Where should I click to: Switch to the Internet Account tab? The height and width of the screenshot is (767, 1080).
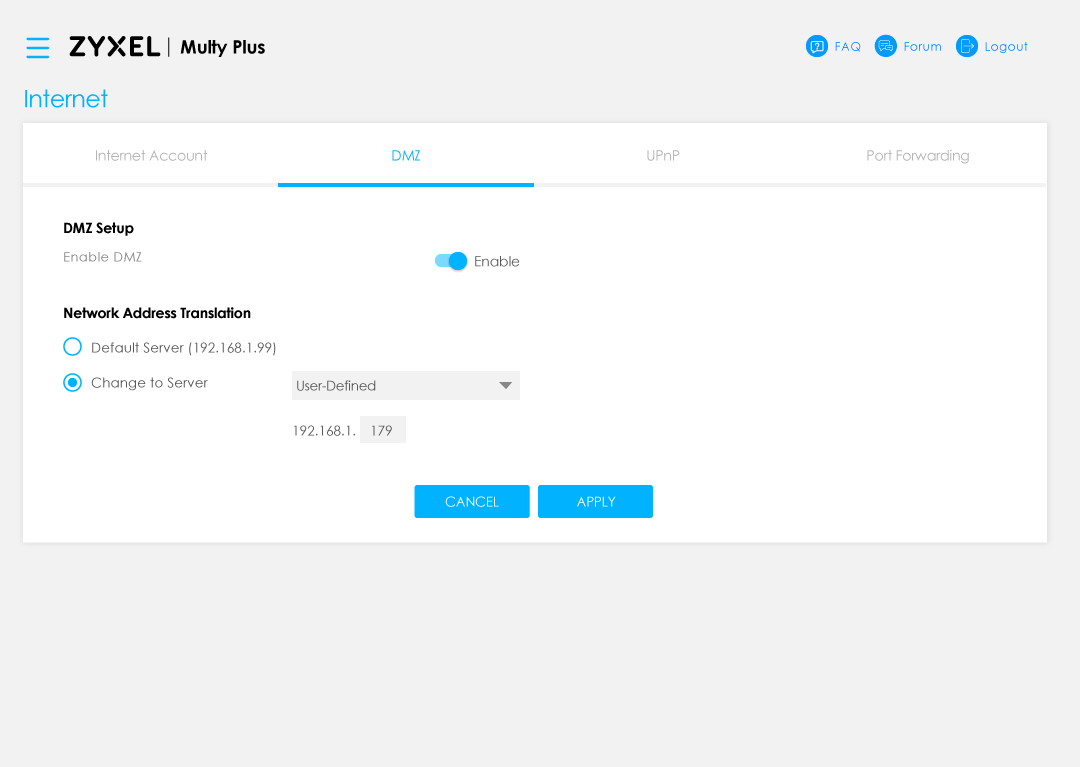[151, 155]
